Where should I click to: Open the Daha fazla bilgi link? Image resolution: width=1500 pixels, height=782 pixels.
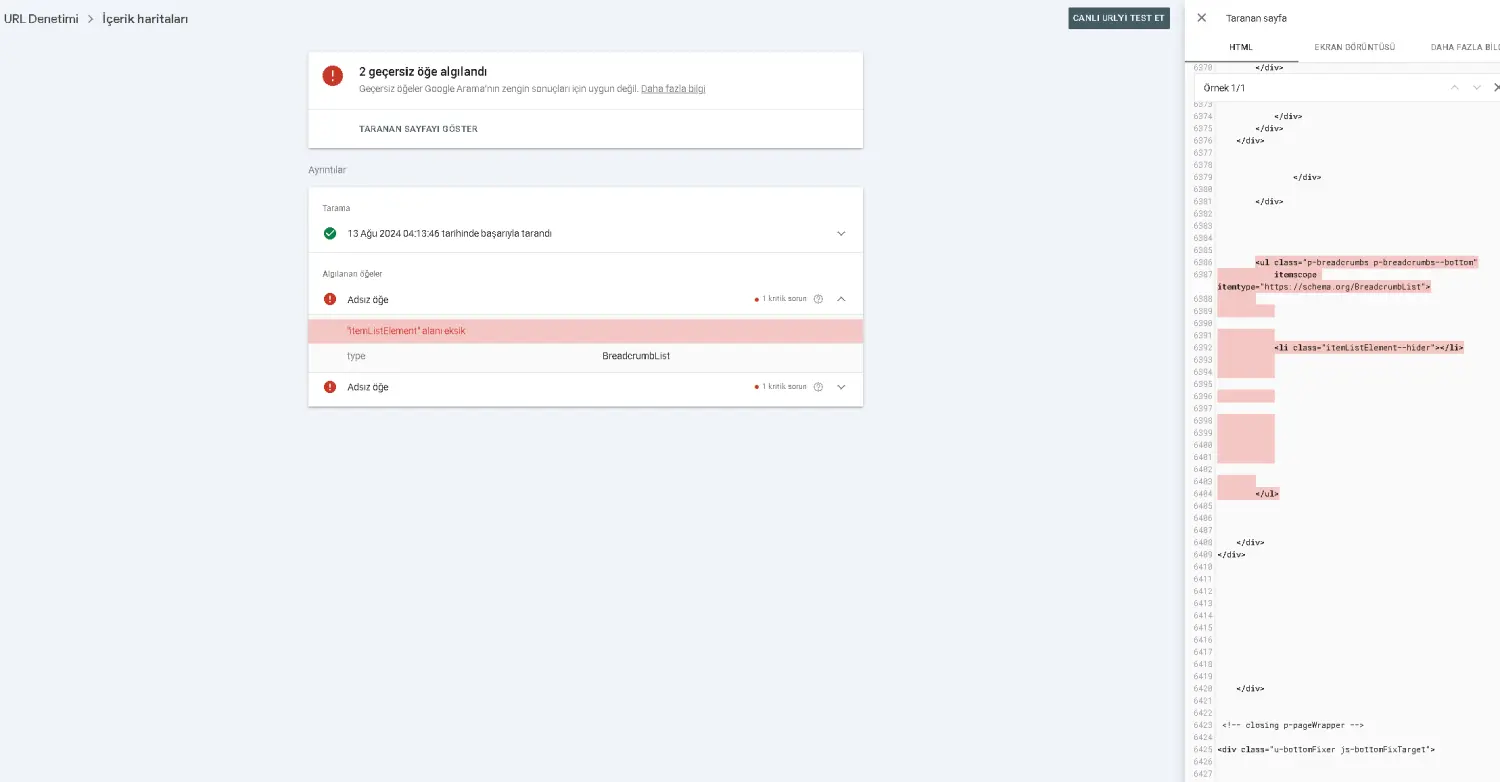pos(673,89)
